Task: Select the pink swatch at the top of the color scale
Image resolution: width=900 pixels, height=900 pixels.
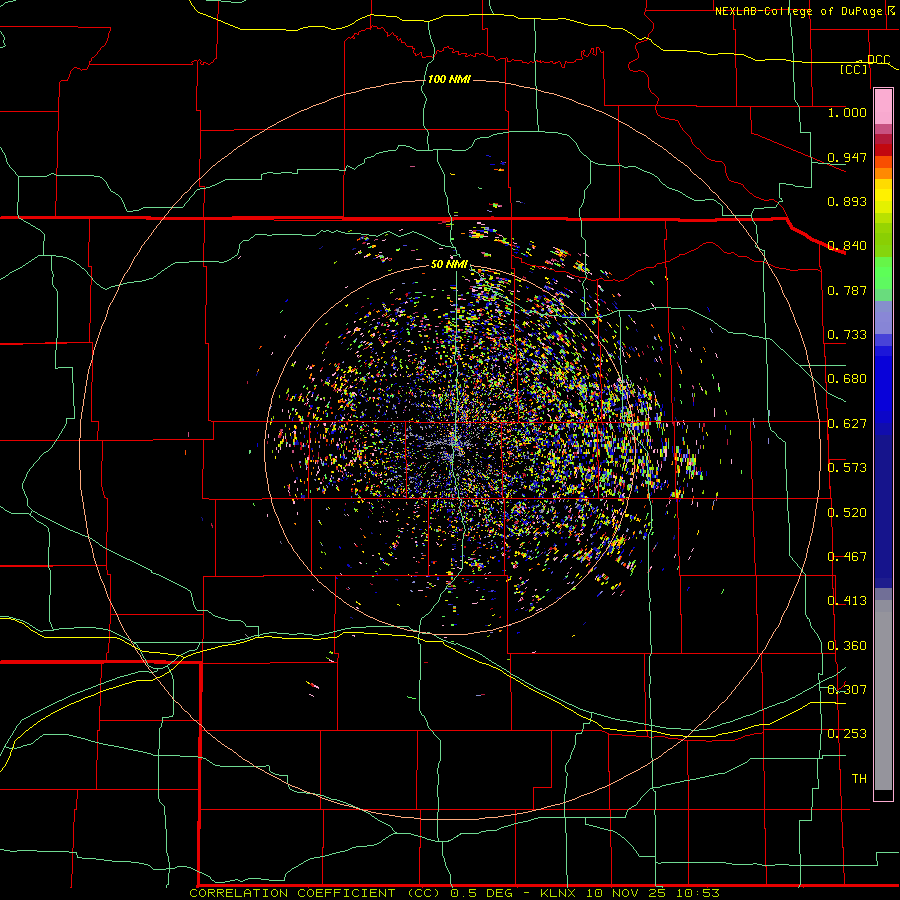Action: [x=883, y=107]
